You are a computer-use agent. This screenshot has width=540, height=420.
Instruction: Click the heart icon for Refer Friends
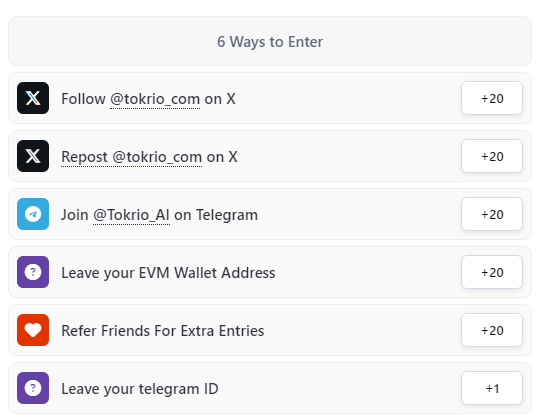(33, 330)
